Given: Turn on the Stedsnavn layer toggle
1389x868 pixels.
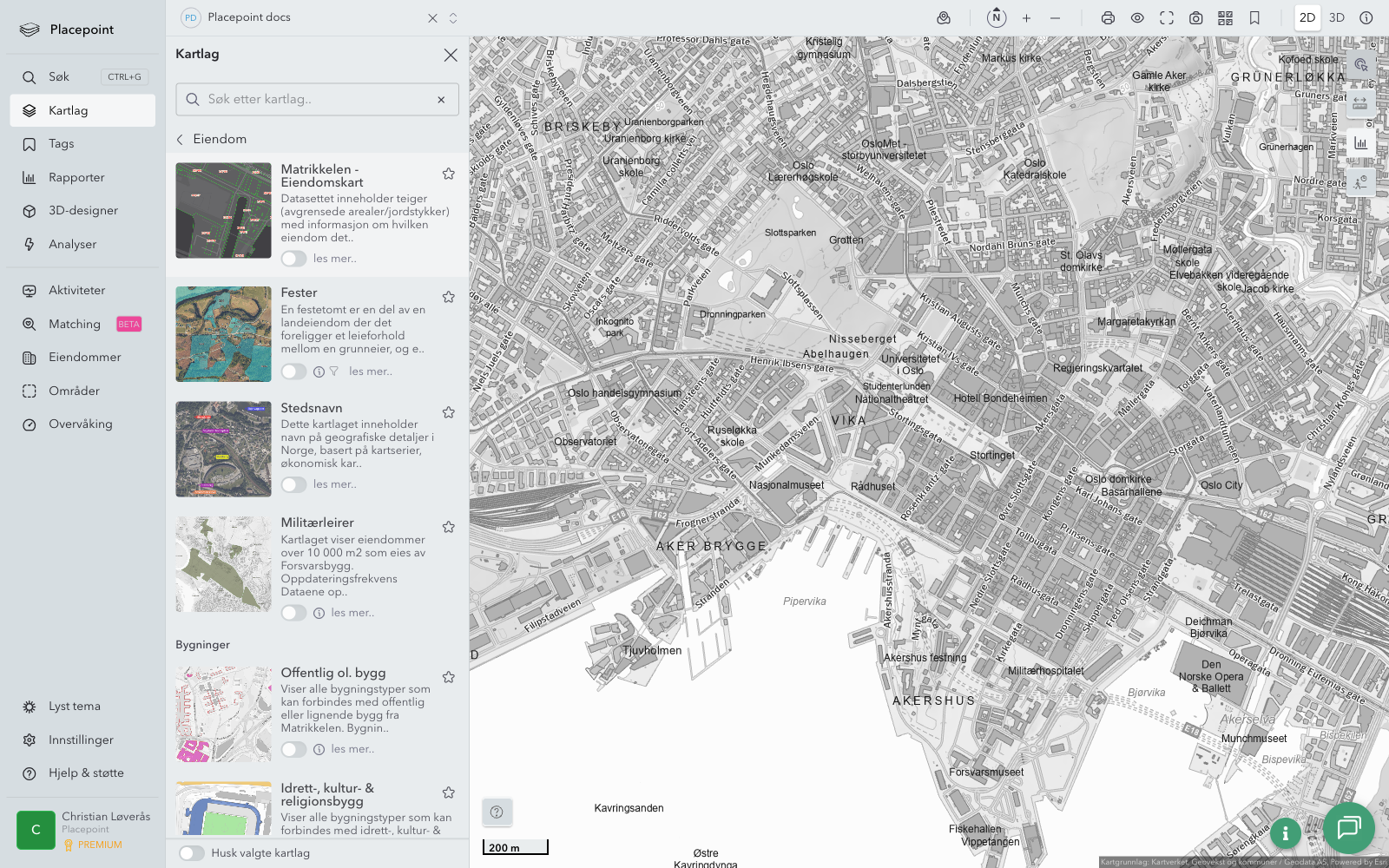Looking at the screenshot, I should pos(293,484).
